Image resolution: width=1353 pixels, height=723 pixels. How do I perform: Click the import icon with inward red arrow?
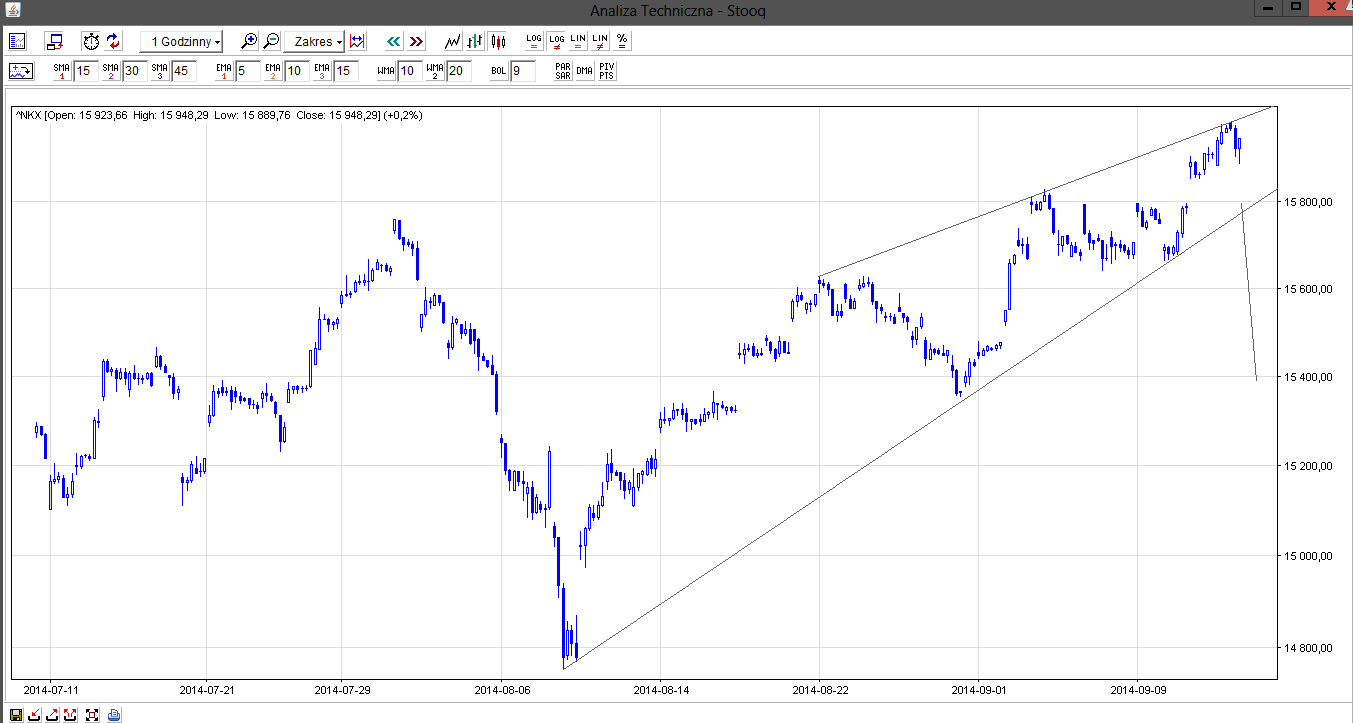pos(34,714)
